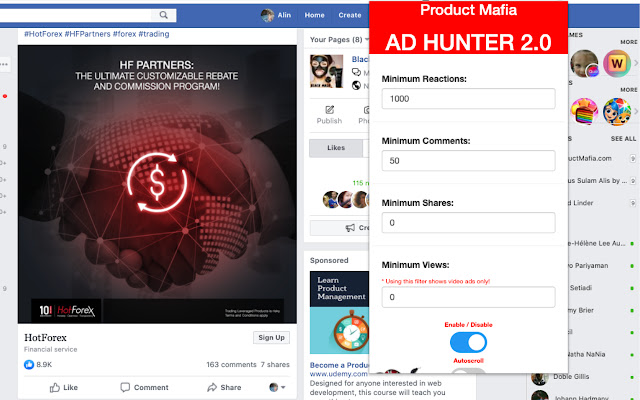
Task: Open the rainbow cake game icon
Action: pos(584,111)
